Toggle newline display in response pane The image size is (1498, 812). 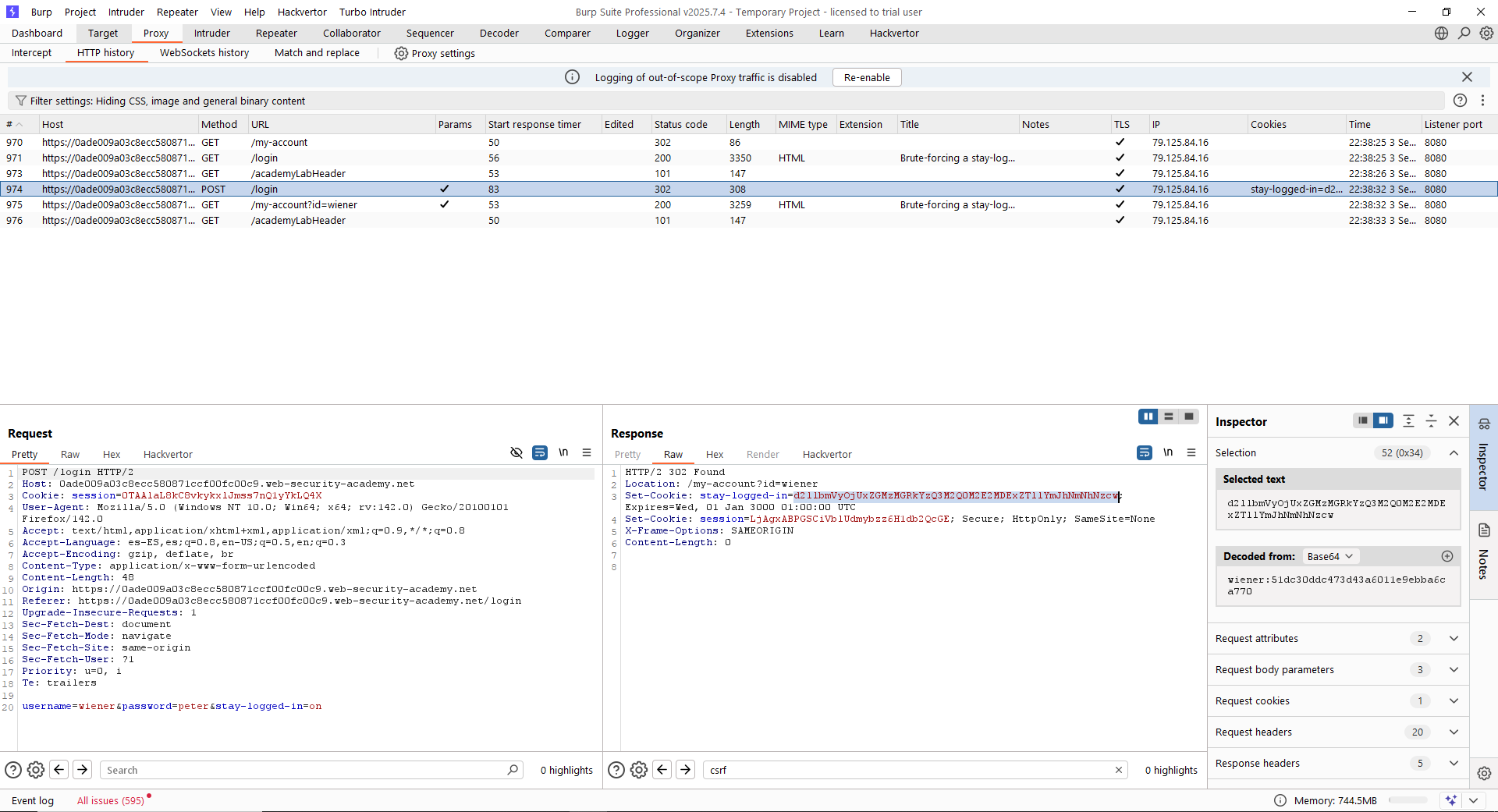click(x=1168, y=453)
